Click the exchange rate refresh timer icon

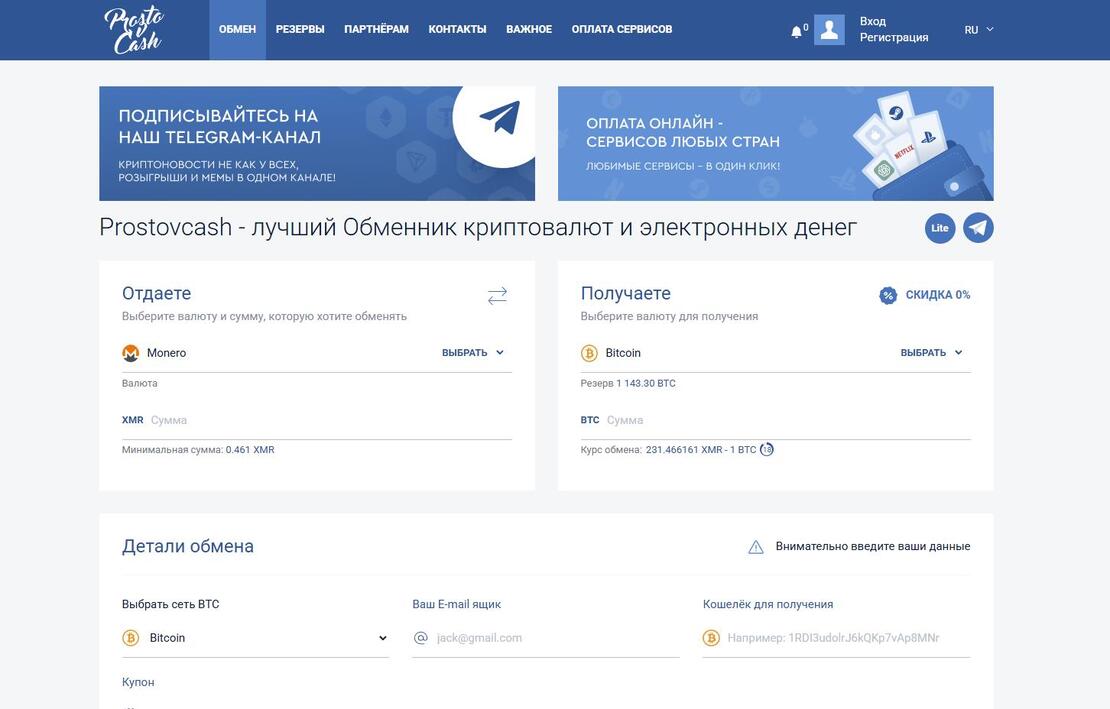tap(767, 450)
